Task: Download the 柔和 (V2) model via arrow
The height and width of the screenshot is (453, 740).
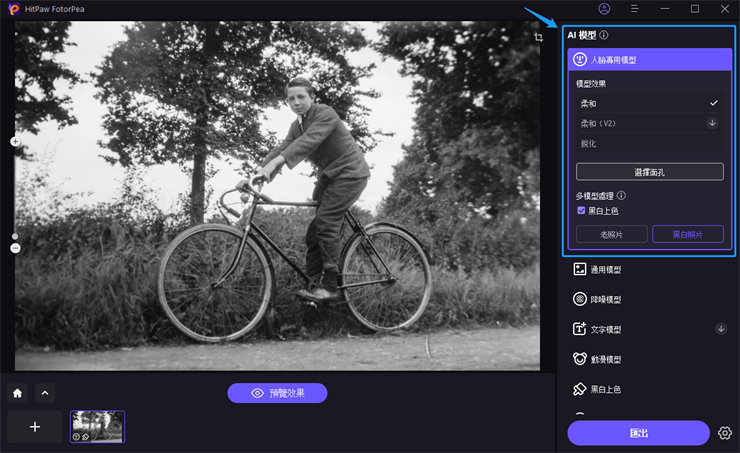Action: (712, 123)
